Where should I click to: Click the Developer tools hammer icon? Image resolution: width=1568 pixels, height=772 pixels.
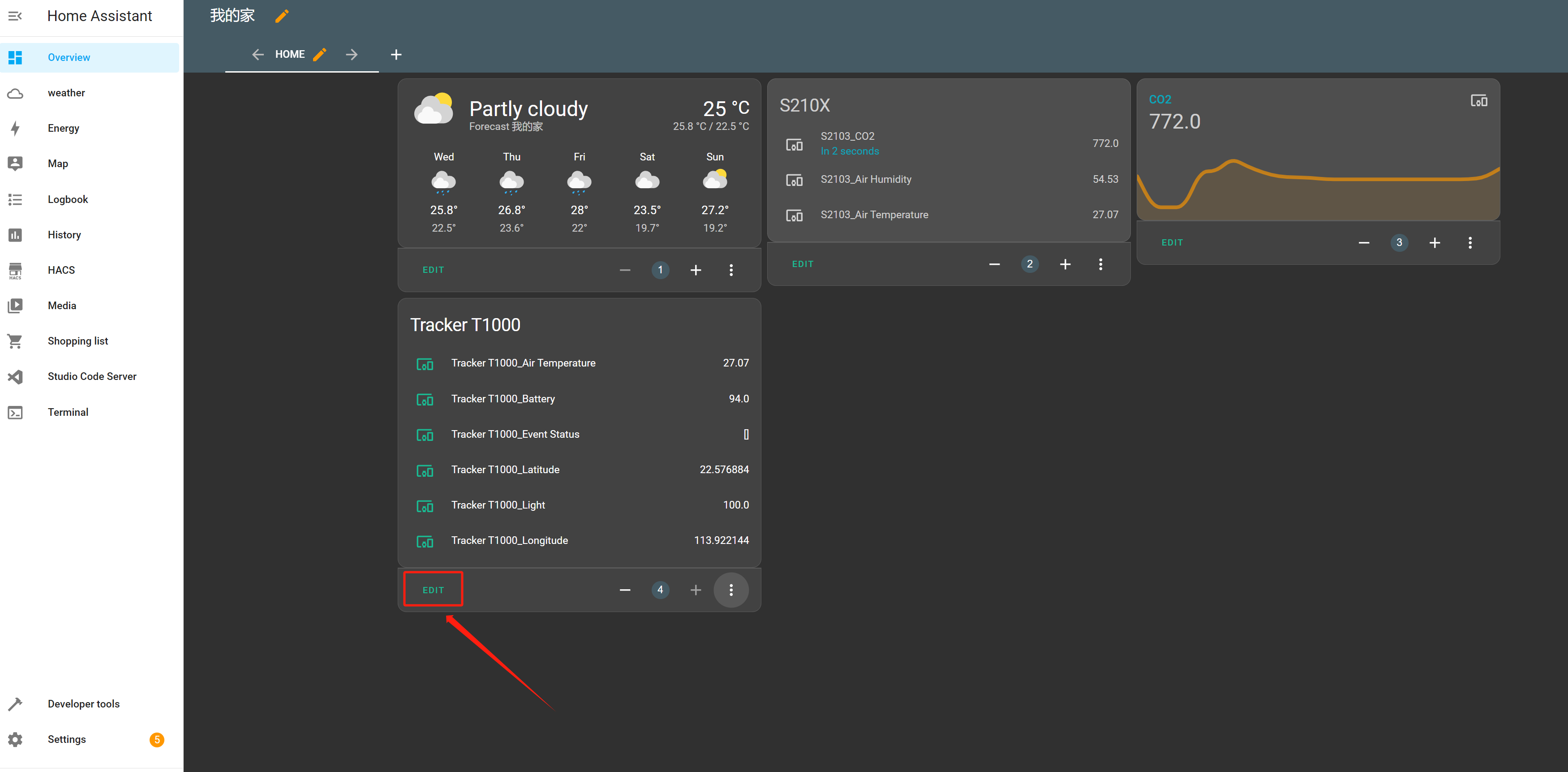(15, 704)
